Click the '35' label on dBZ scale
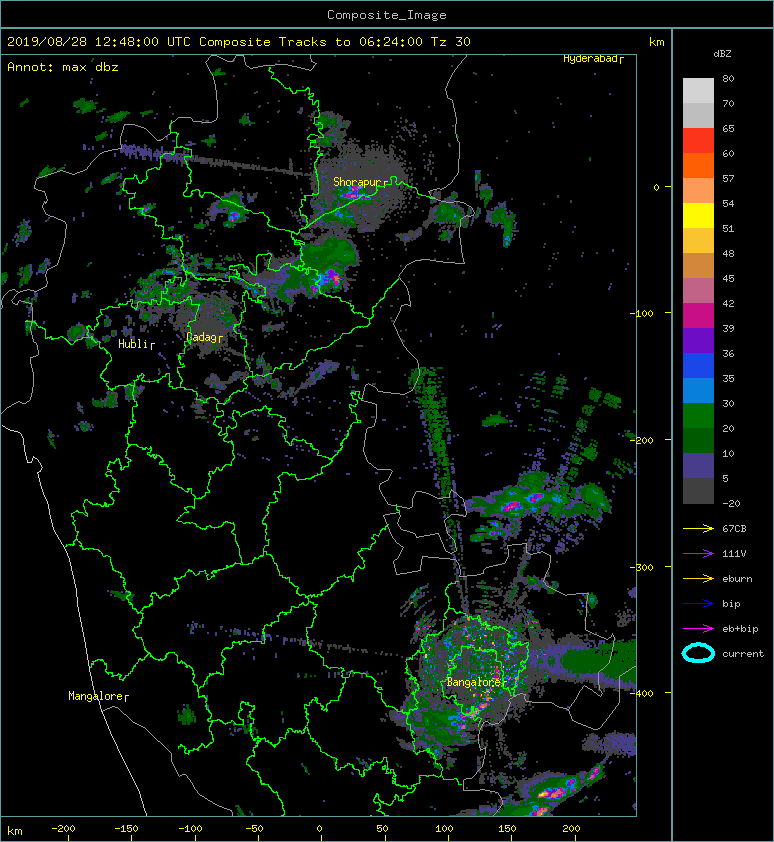This screenshot has height=842, width=774. tap(728, 379)
